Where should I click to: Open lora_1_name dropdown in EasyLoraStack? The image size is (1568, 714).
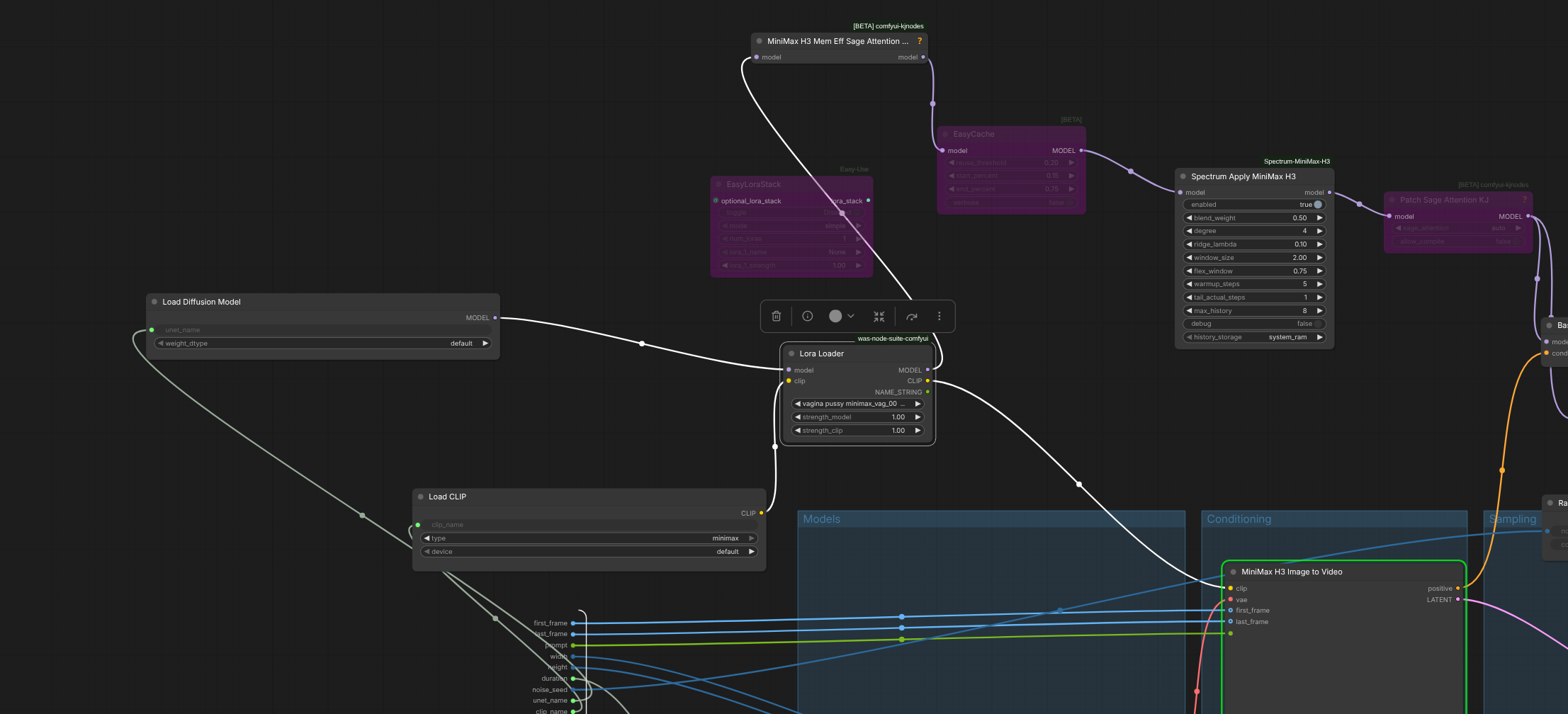coord(791,252)
